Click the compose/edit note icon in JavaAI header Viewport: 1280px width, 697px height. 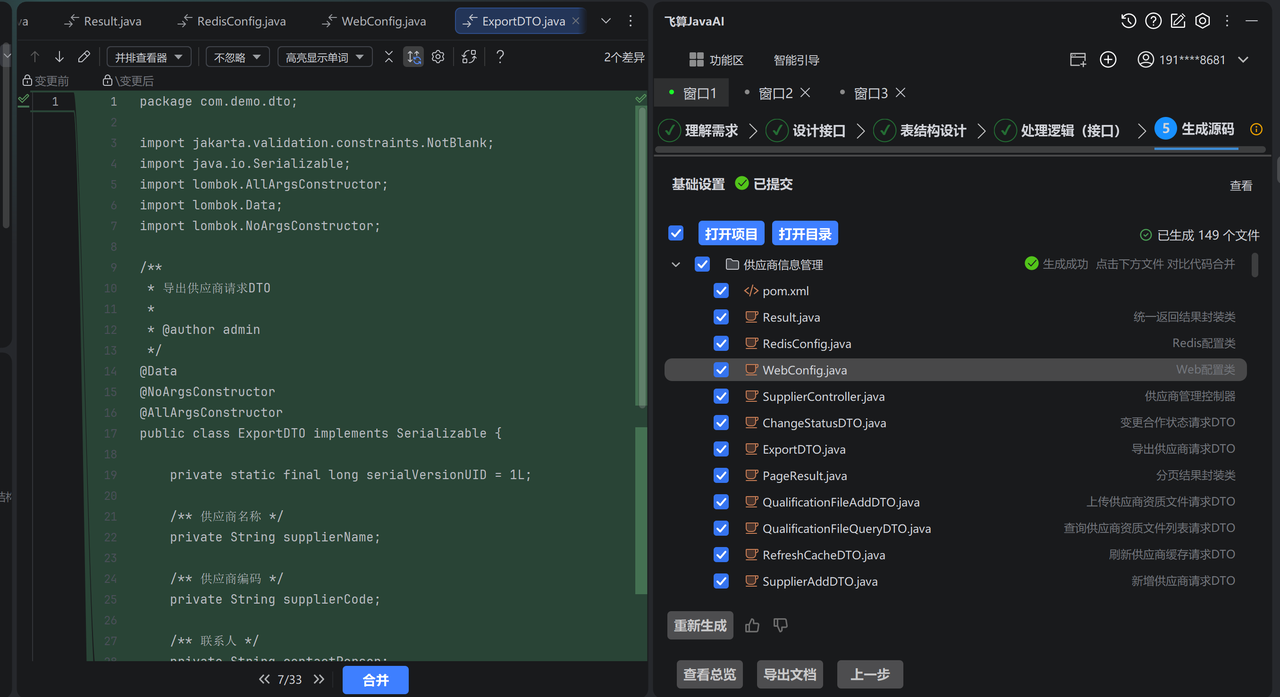(x=1178, y=21)
